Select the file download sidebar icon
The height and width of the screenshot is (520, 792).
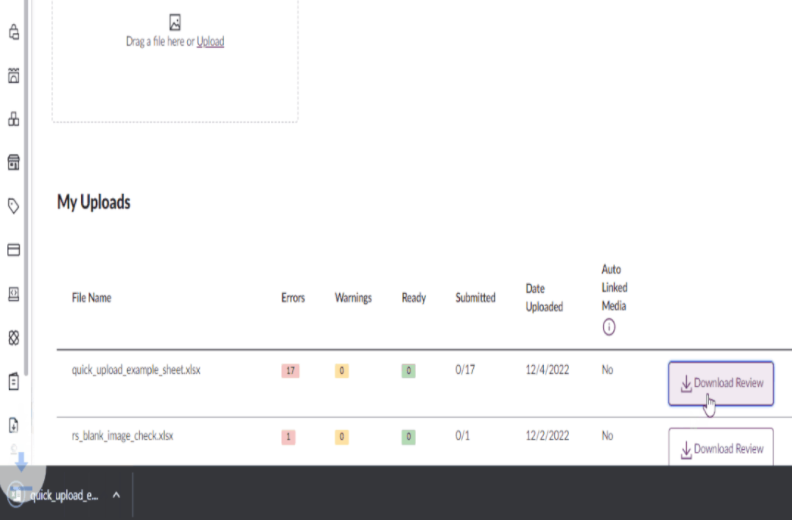pyautogui.click(x=14, y=425)
